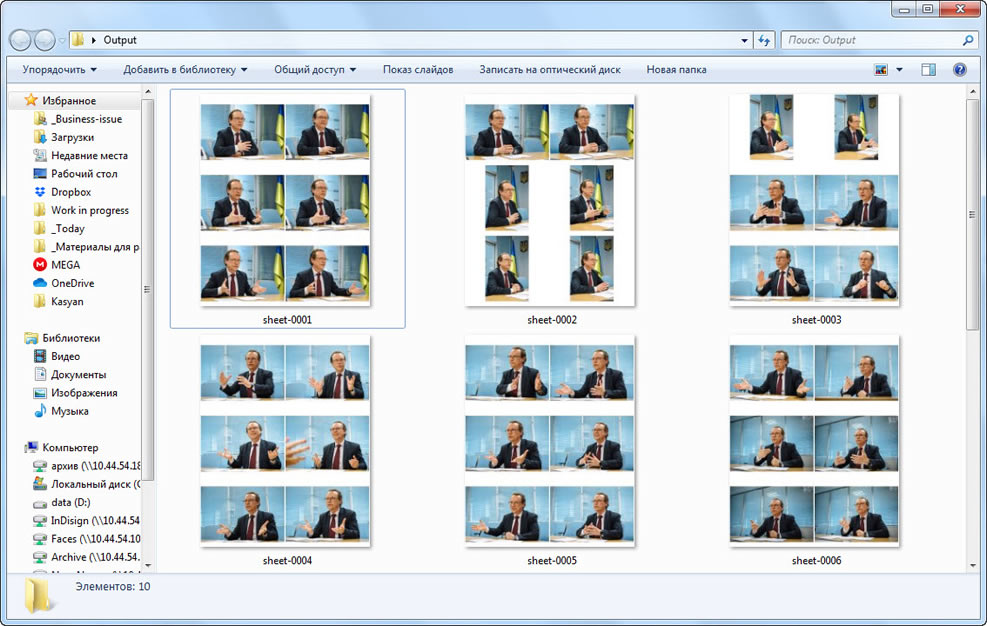Click the refresh icon beside the address bar

click(x=764, y=40)
